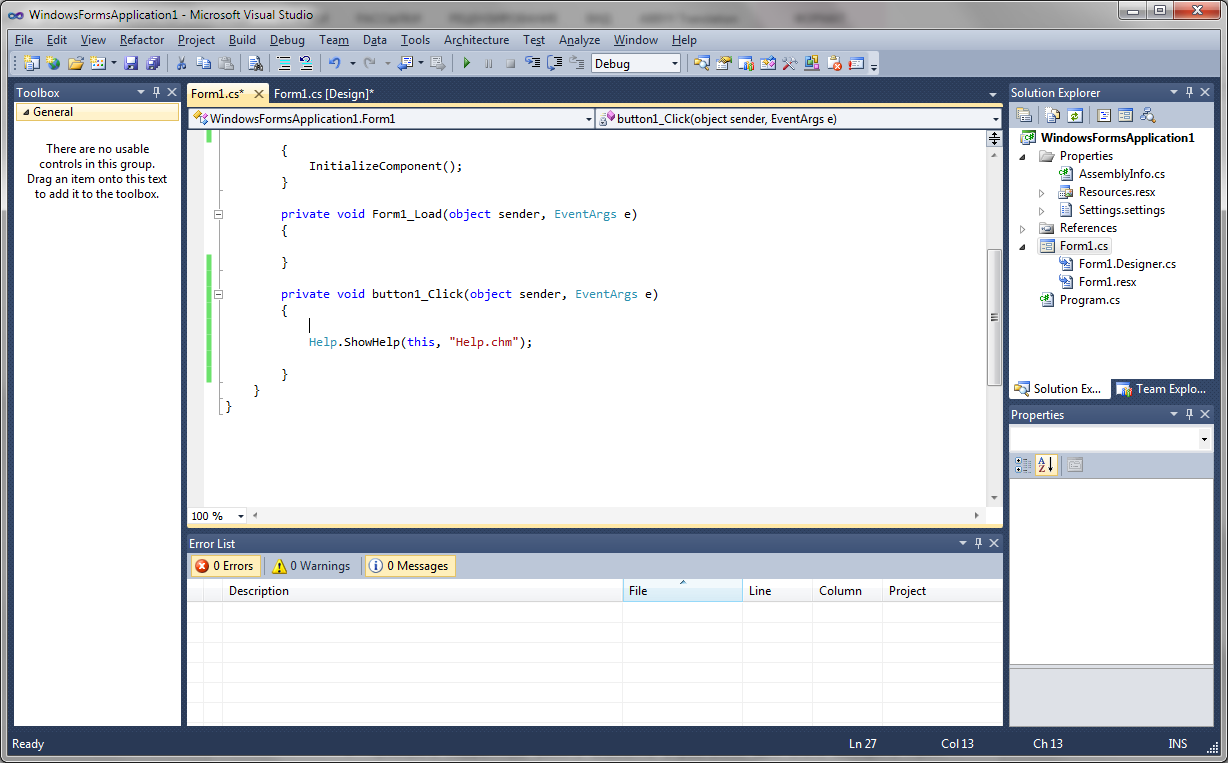Screen dimensions: 1228x763
Task: Collapse the Properties folder in Solution Explorer
Action: click(x=1023, y=156)
